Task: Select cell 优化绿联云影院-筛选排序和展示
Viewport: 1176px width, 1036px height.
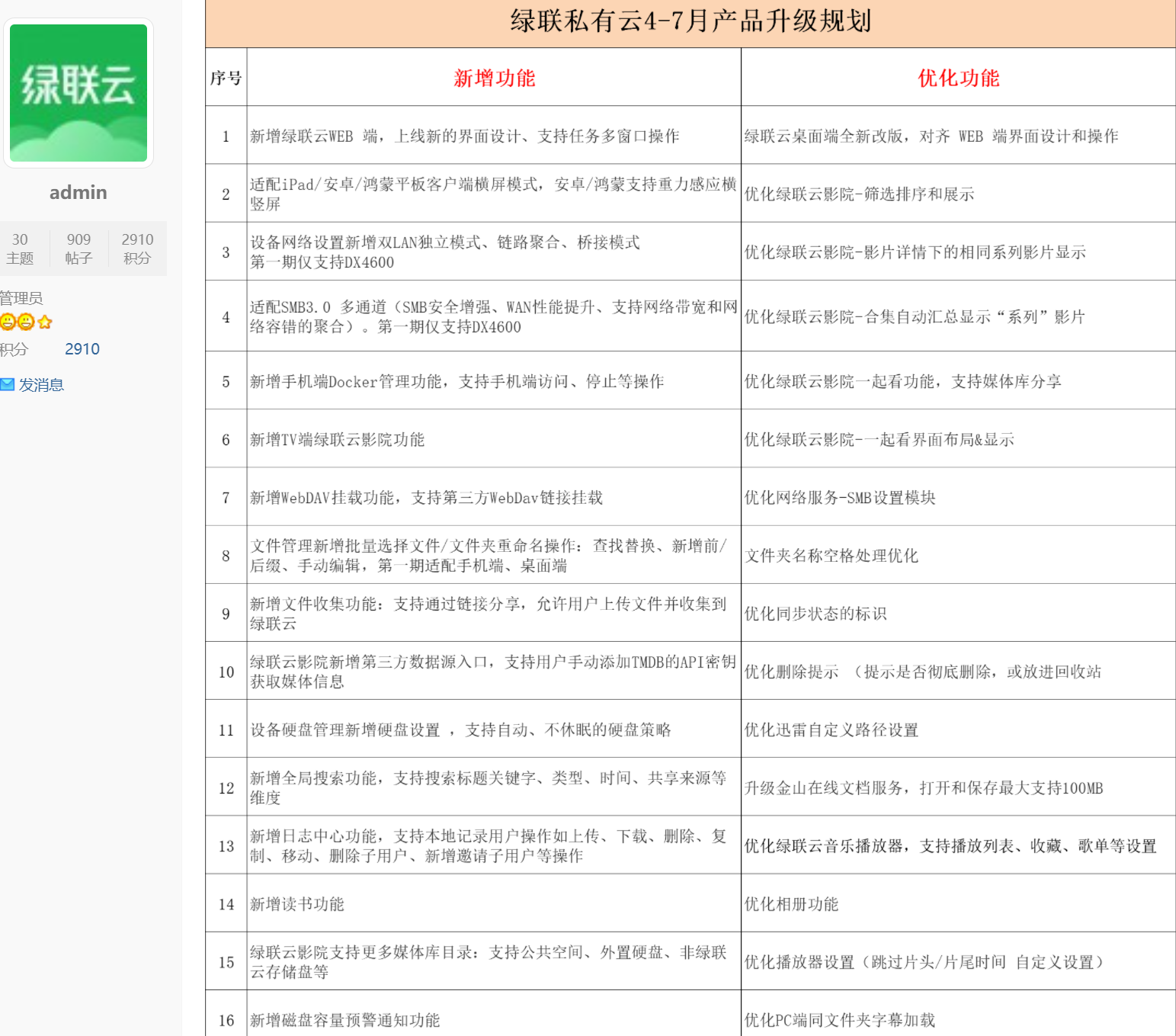Action: click(x=958, y=194)
